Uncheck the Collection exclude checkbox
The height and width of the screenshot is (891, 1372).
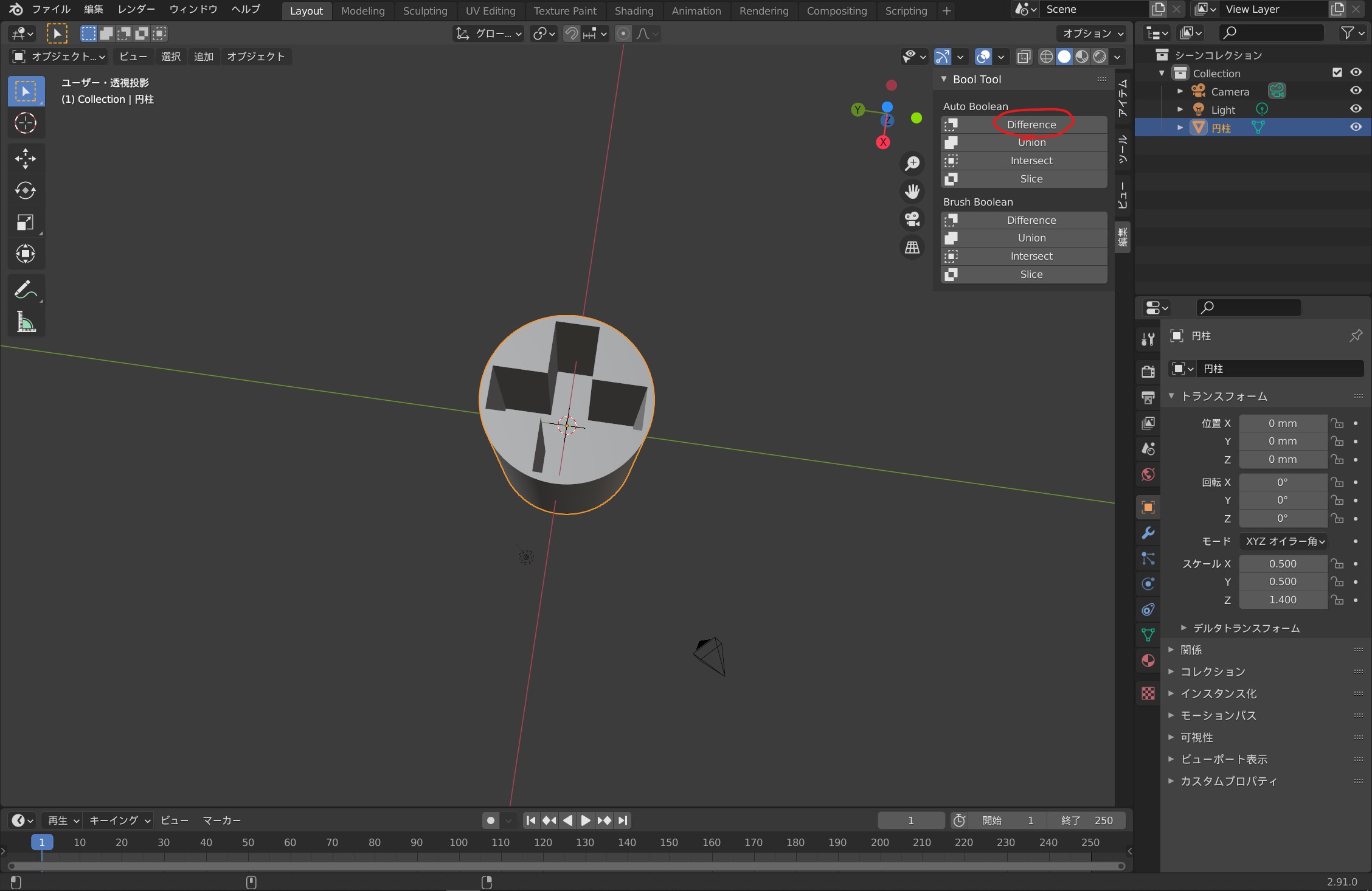[1337, 72]
